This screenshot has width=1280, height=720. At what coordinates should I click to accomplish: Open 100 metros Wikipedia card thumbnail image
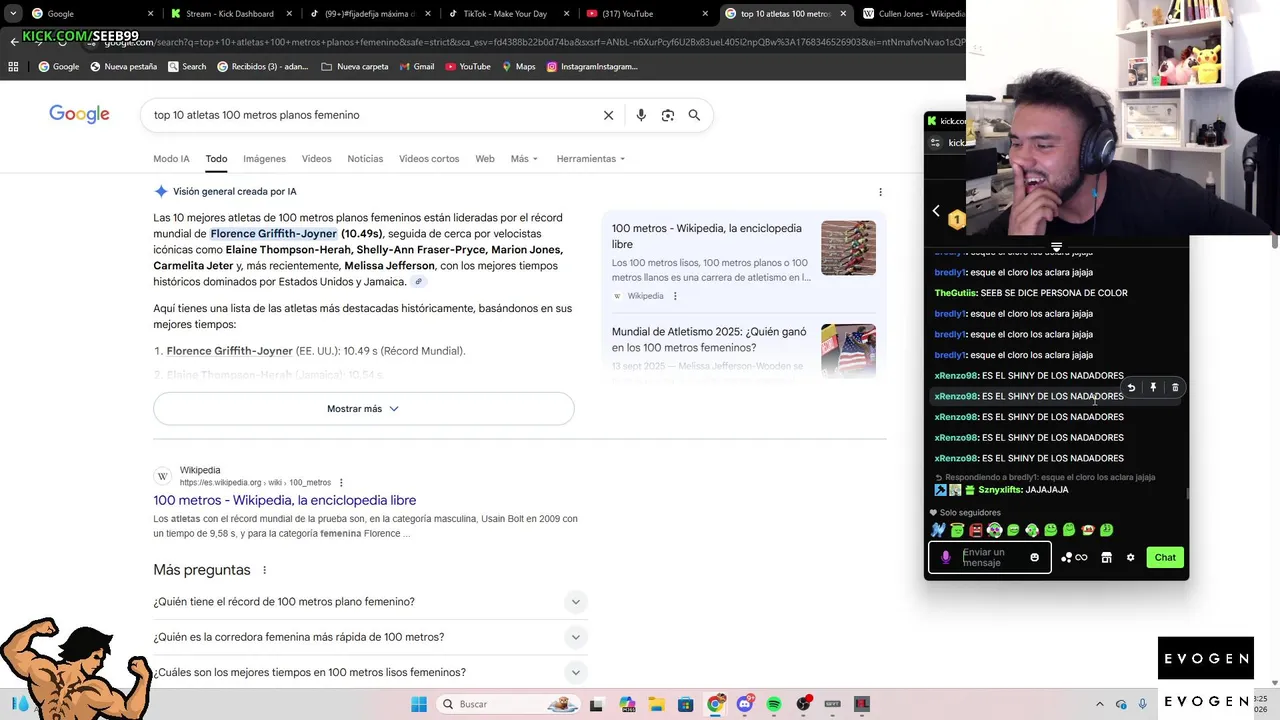tap(848, 248)
